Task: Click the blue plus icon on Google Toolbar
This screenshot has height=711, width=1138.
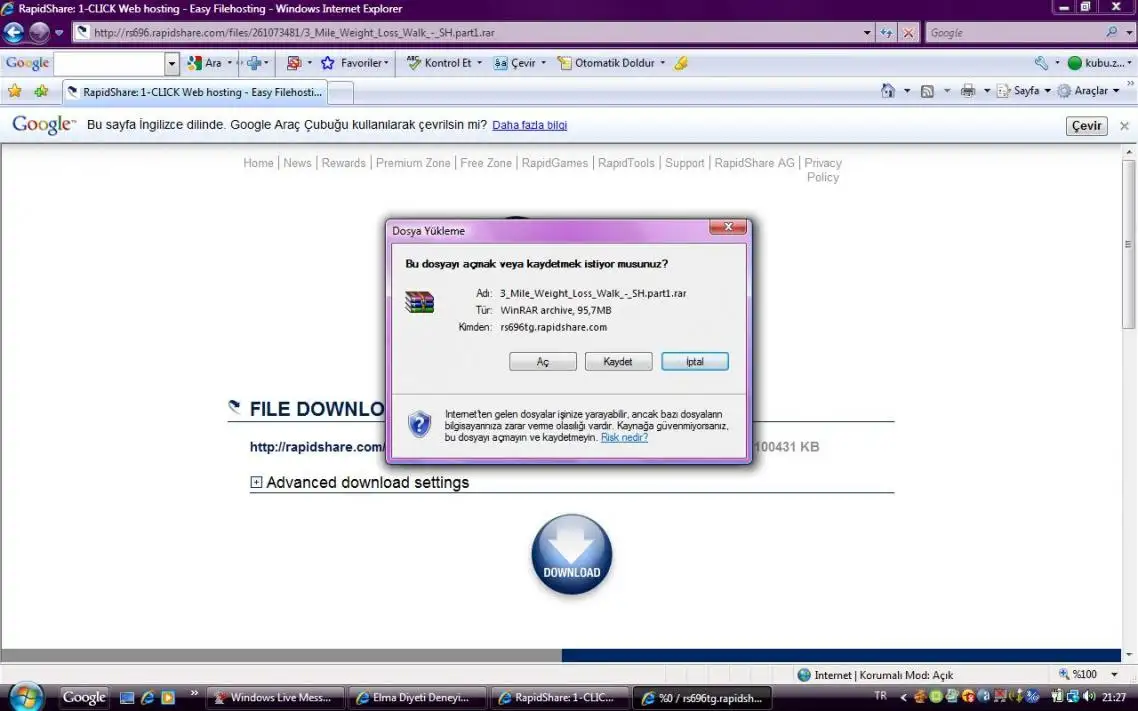Action: click(x=253, y=63)
